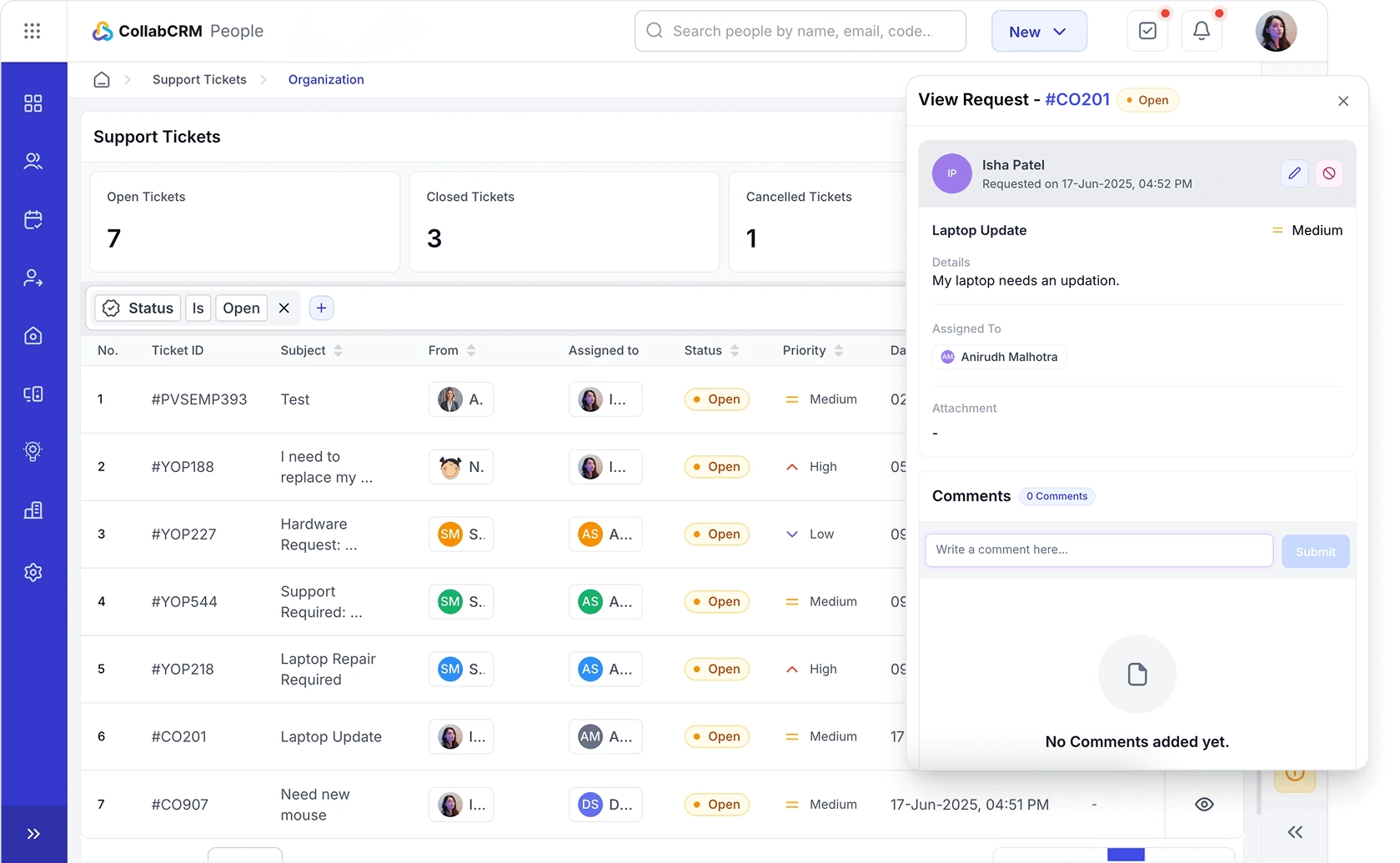Click the comment input field

tap(1099, 549)
